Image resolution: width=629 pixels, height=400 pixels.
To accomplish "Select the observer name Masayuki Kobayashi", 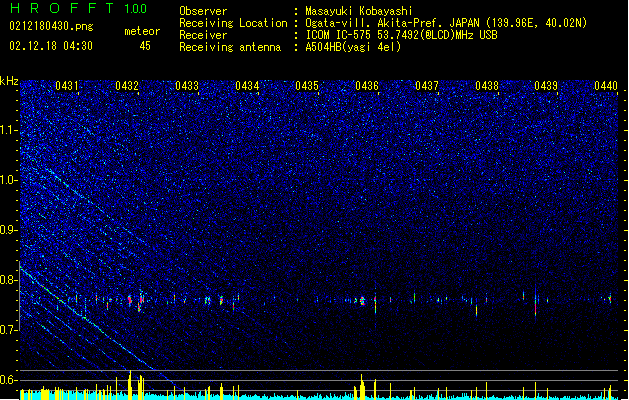I will pos(359,11).
